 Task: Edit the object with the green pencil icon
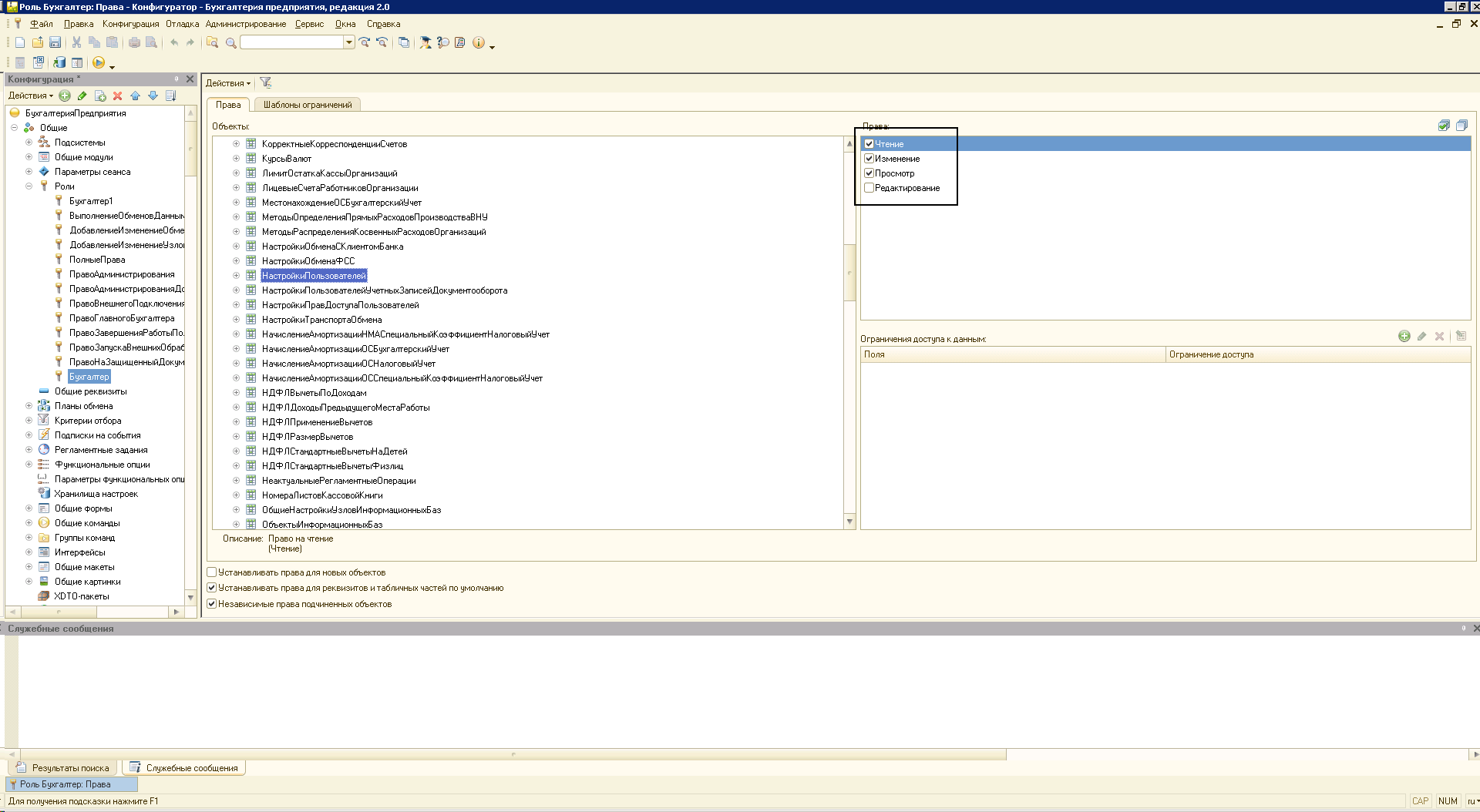(x=82, y=96)
